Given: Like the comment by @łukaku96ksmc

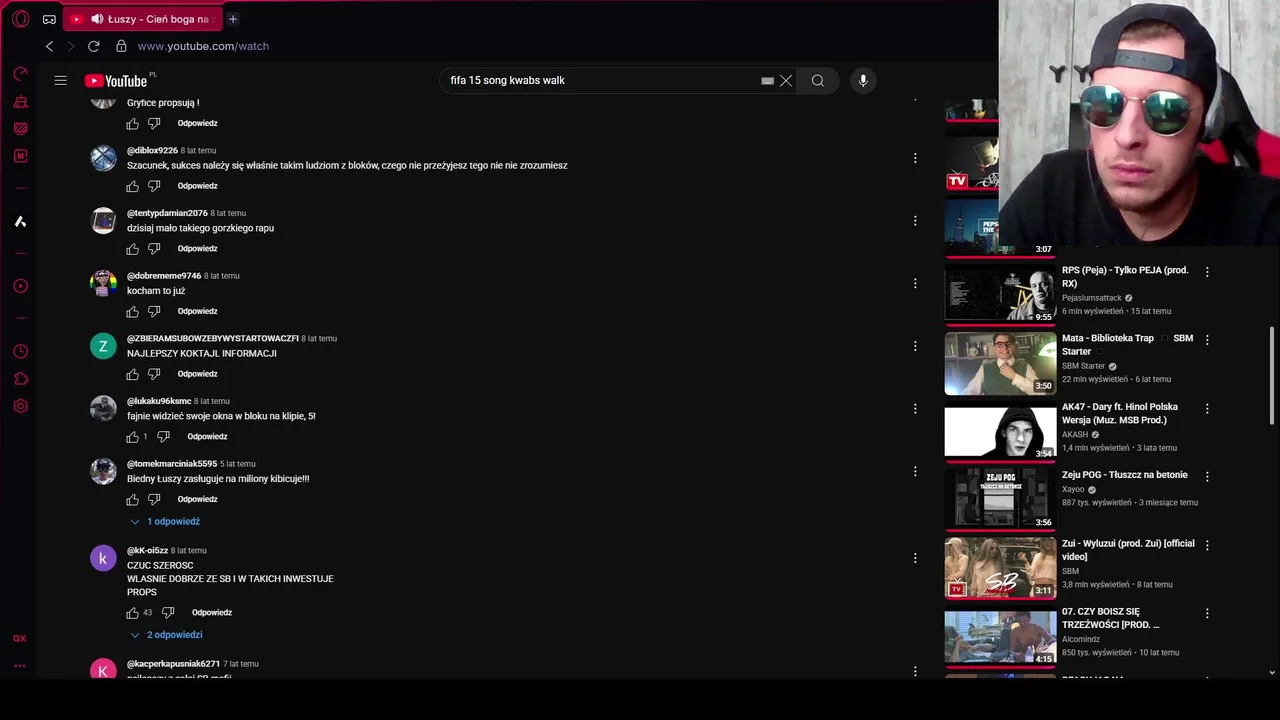Looking at the screenshot, I should (132, 437).
